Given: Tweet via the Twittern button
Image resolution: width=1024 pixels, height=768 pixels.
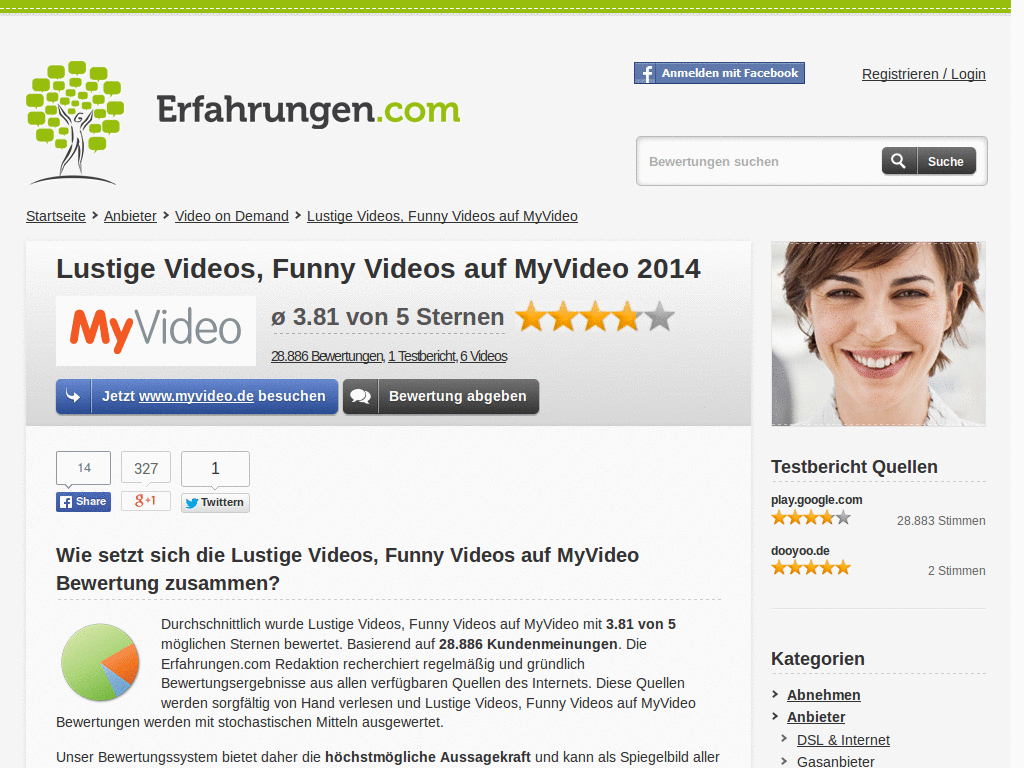Looking at the screenshot, I should pyautogui.click(x=215, y=502).
